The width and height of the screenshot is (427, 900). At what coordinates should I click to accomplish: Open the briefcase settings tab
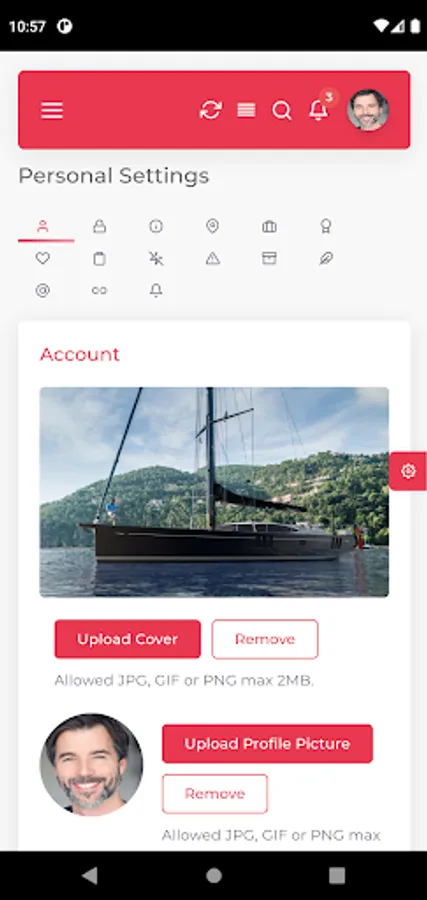click(269, 226)
